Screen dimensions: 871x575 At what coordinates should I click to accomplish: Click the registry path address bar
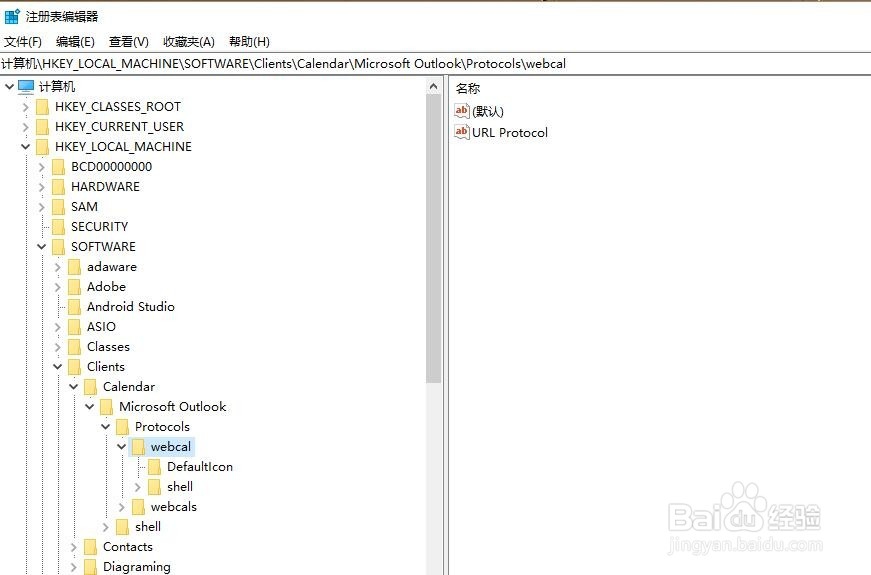[436, 64]
